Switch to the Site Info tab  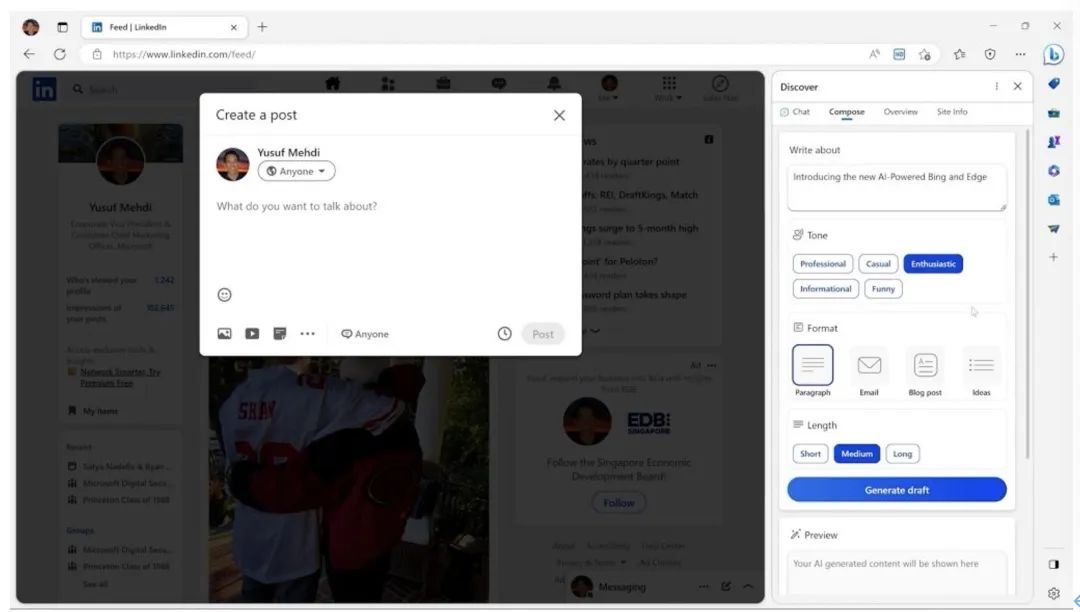point(952,112)
